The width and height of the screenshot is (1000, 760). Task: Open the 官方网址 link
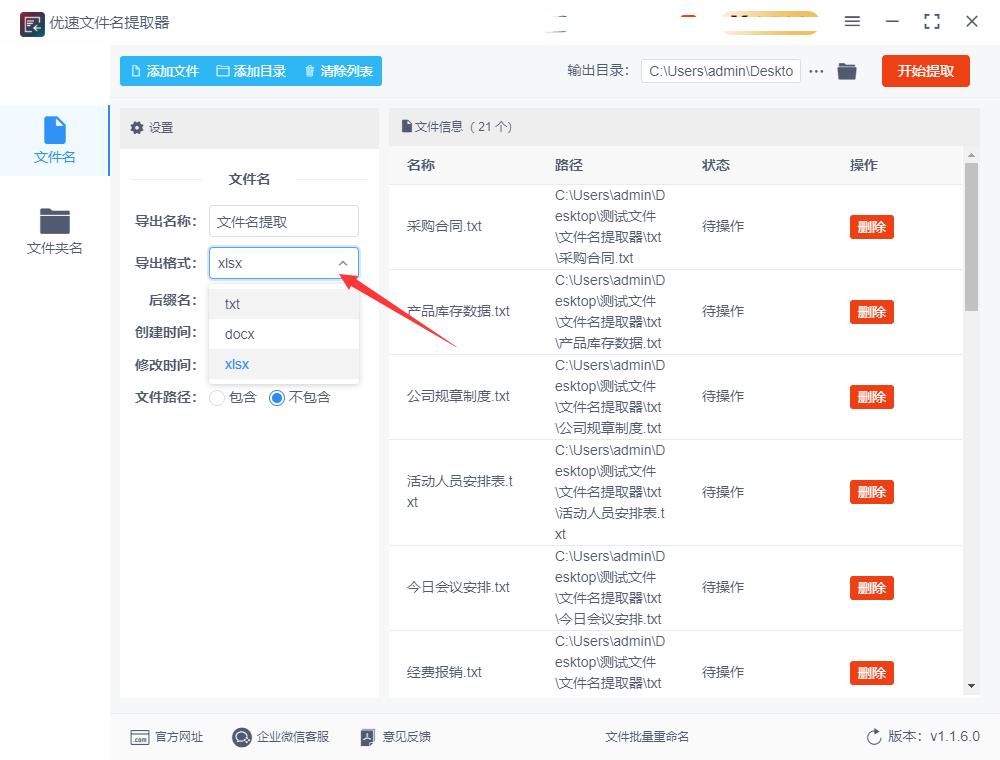pos(166,737)
